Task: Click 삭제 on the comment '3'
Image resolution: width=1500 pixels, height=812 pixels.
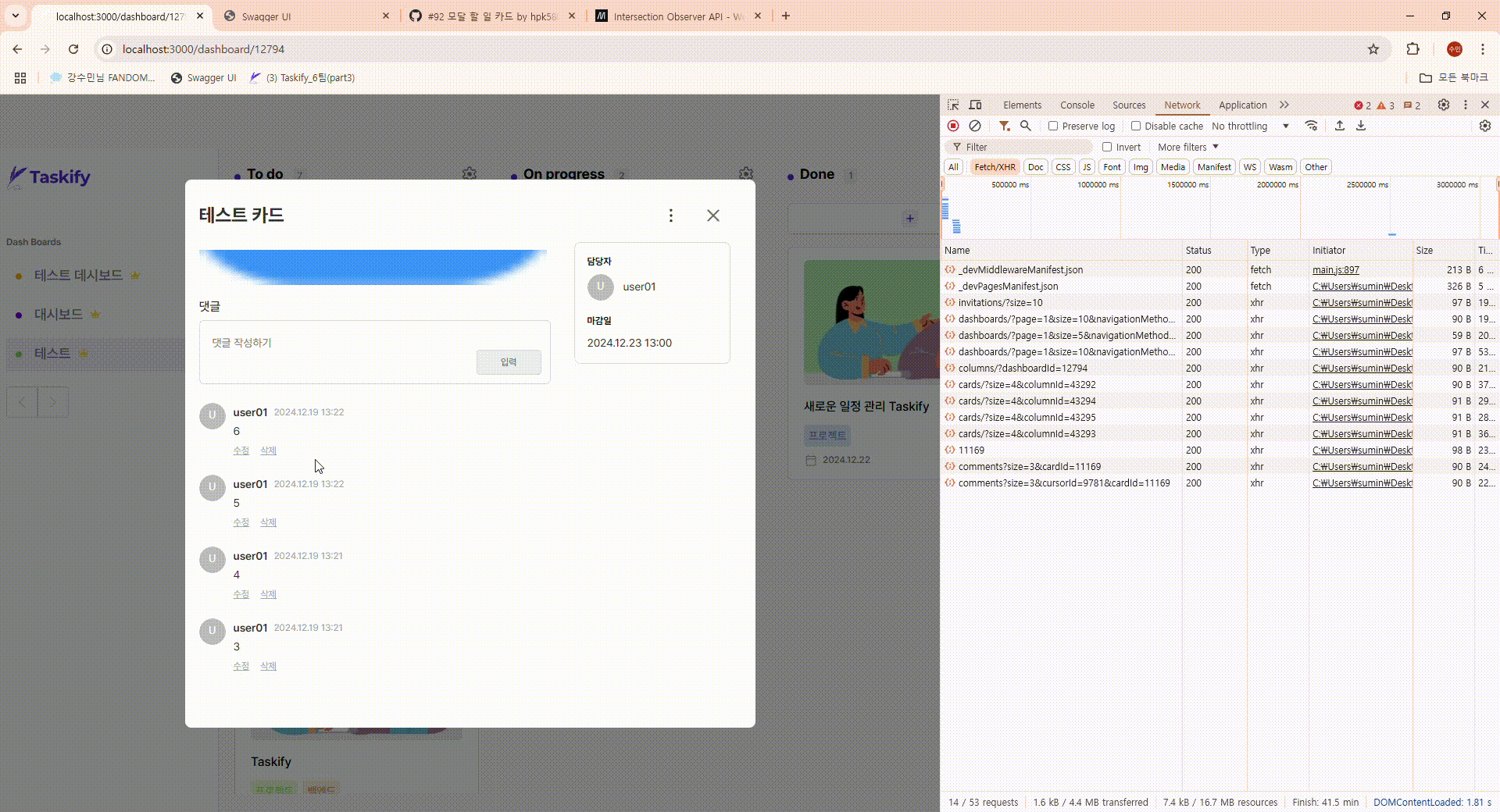Action: coord(268,666)
